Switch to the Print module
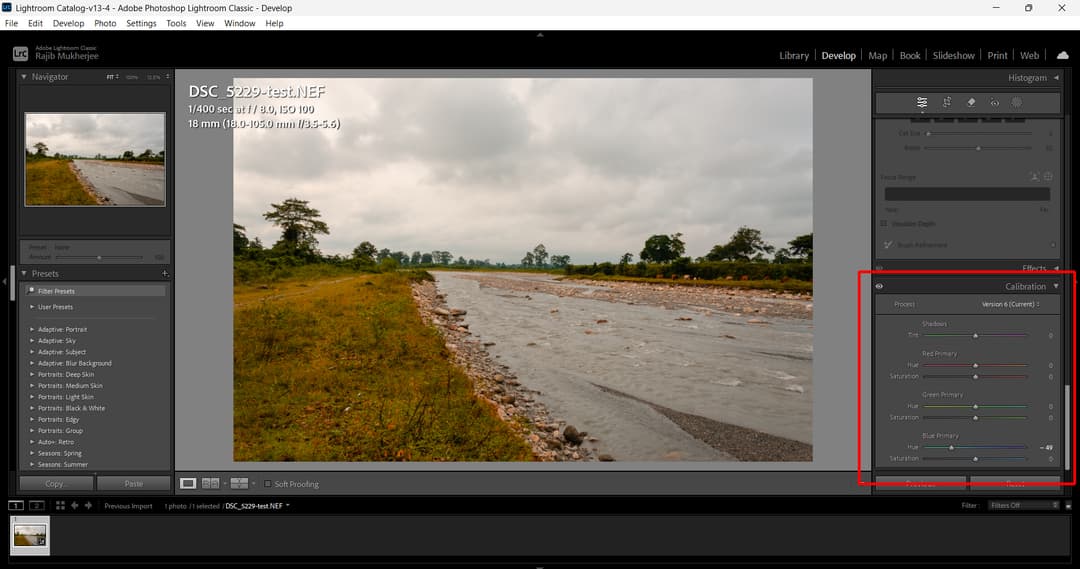The image size is (1080, 569). [x=997, y=55]
